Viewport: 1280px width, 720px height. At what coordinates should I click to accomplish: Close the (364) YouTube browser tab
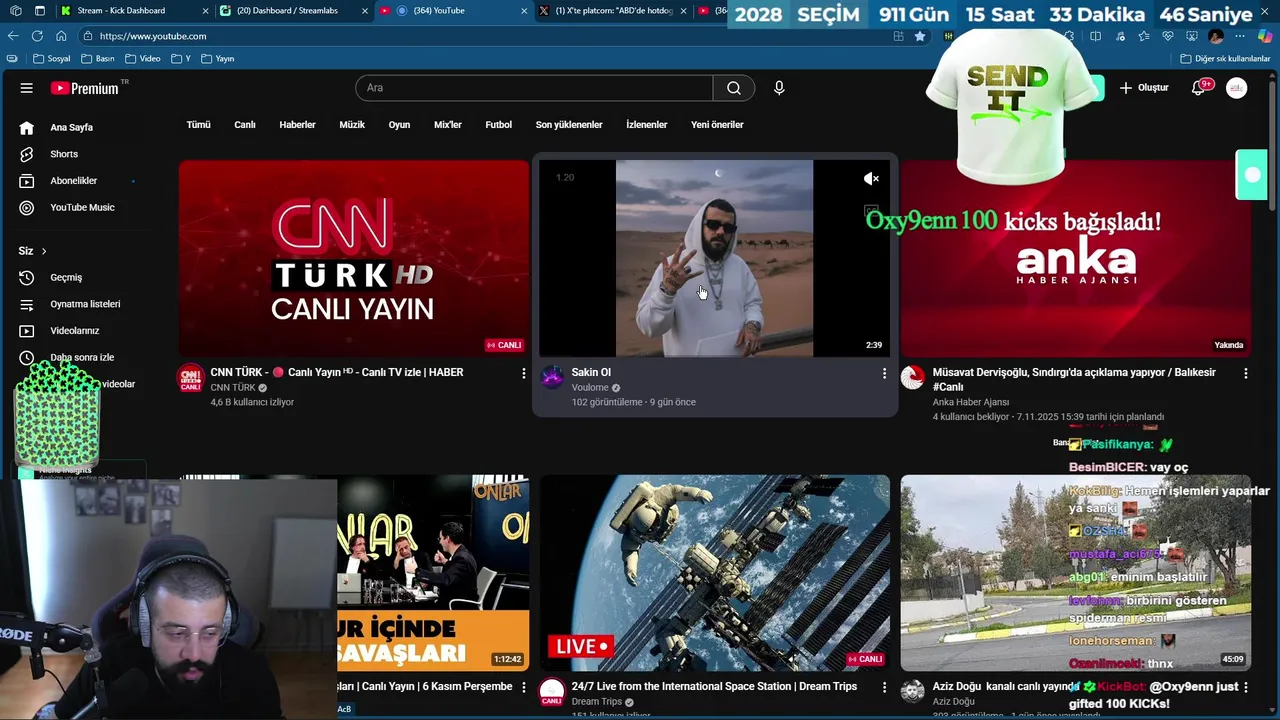pos(524,11)
